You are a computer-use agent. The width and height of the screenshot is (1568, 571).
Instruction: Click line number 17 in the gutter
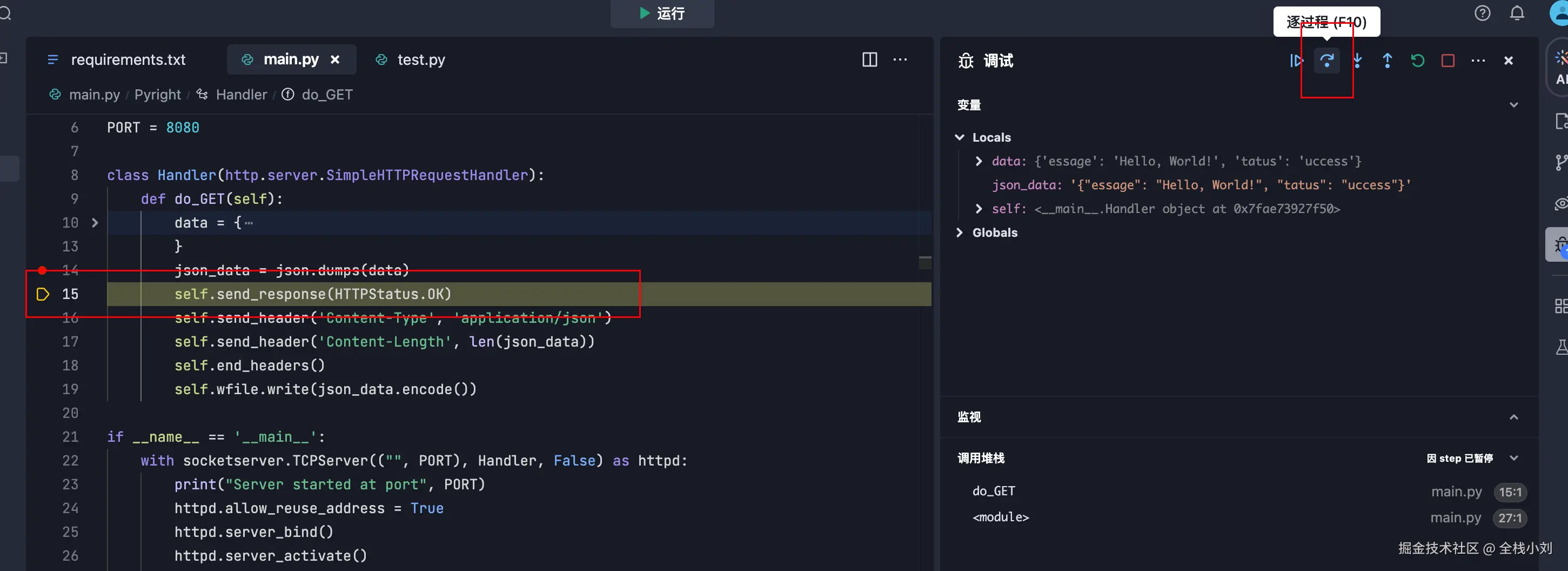(70, 341)
